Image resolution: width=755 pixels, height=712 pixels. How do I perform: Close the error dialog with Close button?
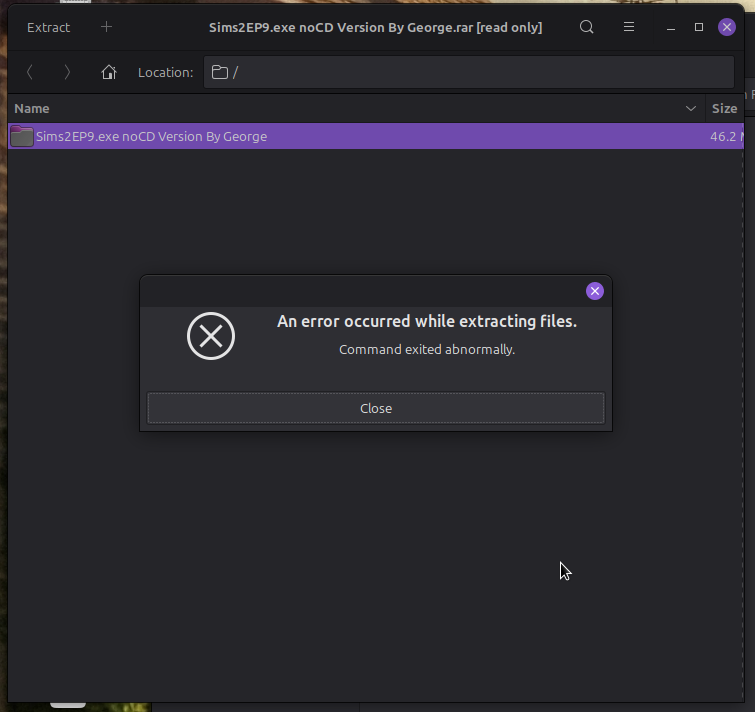point(376,408)
